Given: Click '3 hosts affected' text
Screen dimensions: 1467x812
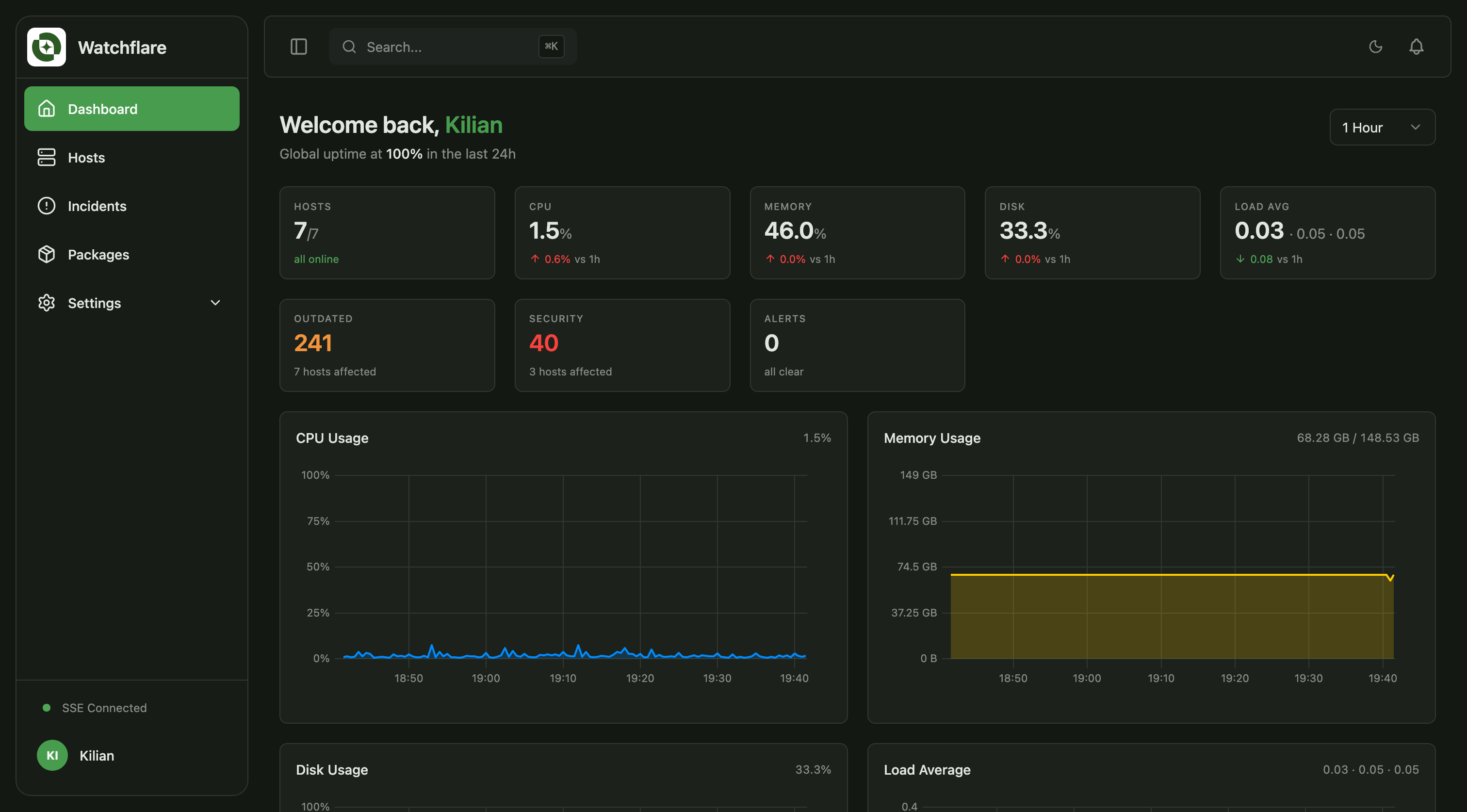Looking at the screenshot, I should pos(570,371).
